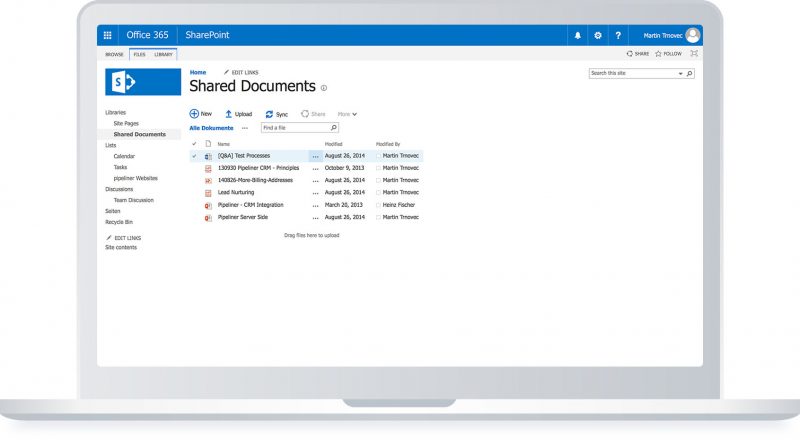Click the info icon next to Shared Documents title
800x440 pixels.
tap(323, 88)
